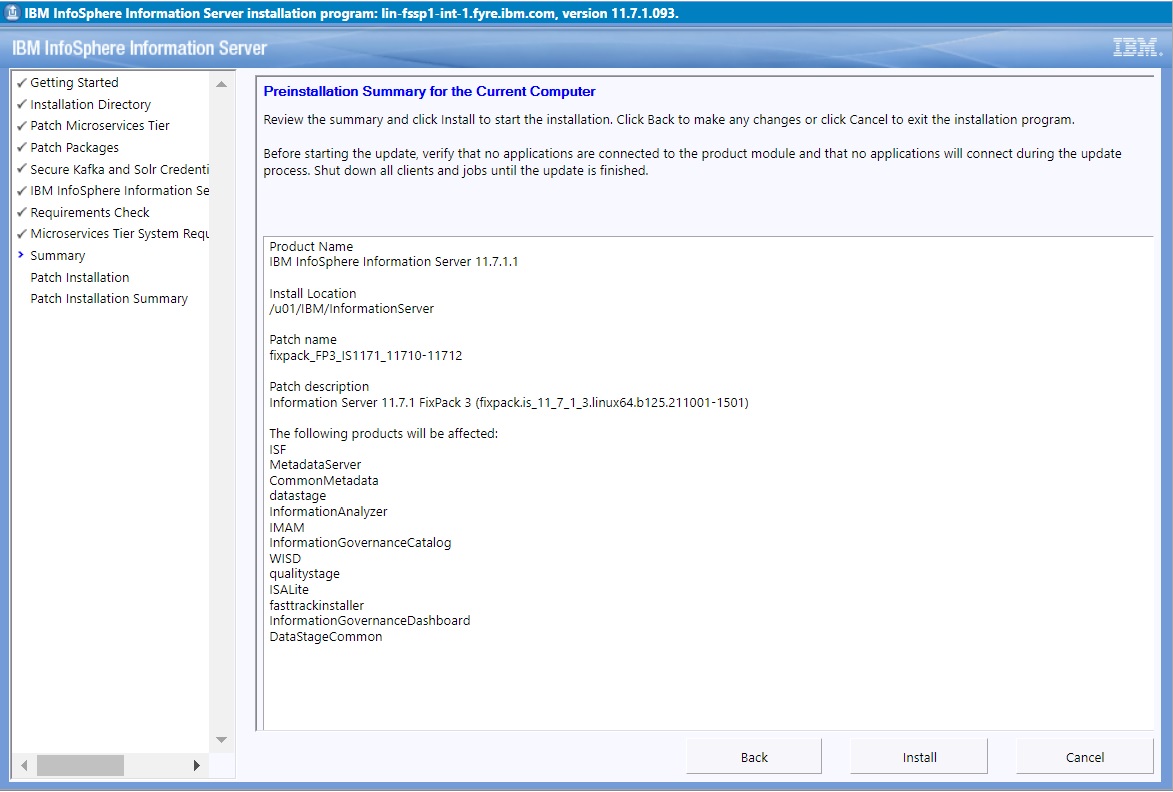Click the sidebar horizontal scrollbar thumb
Viewport: 1173px width, 792px height.
(x=80, y=765)
